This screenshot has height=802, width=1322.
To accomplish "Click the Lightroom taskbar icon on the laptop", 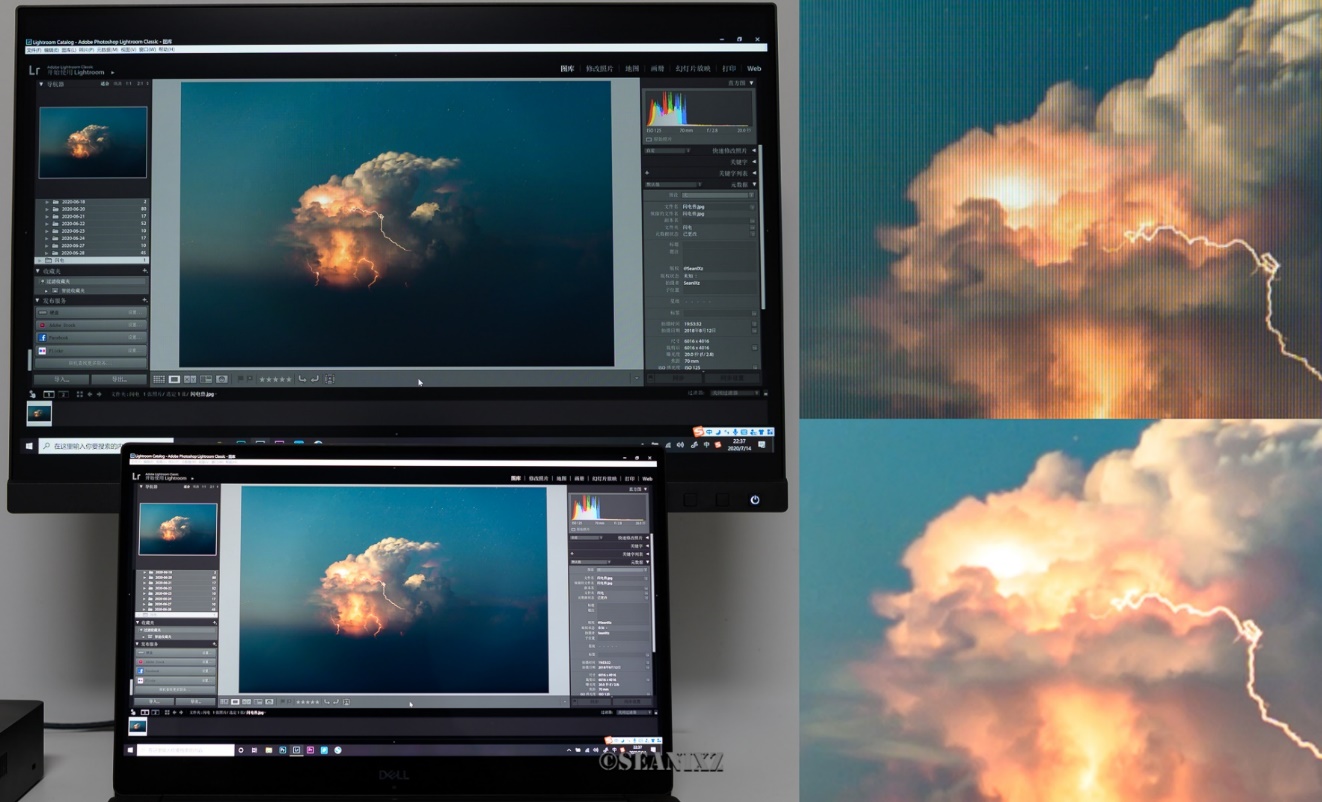I will [296, 749].
